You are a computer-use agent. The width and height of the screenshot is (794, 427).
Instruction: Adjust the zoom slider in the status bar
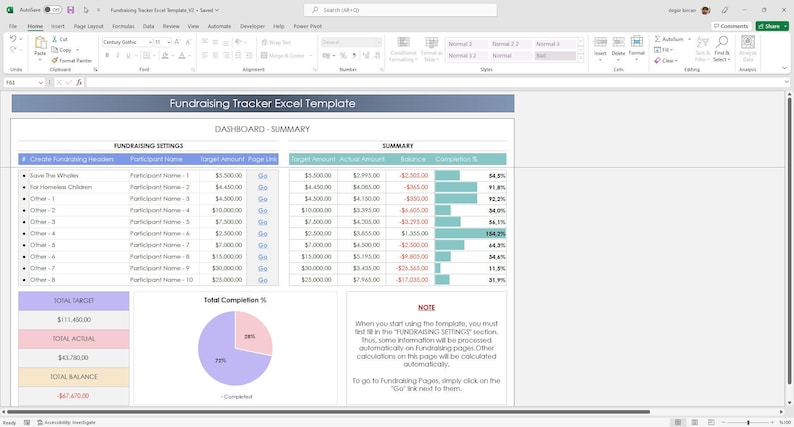[748, 422]
